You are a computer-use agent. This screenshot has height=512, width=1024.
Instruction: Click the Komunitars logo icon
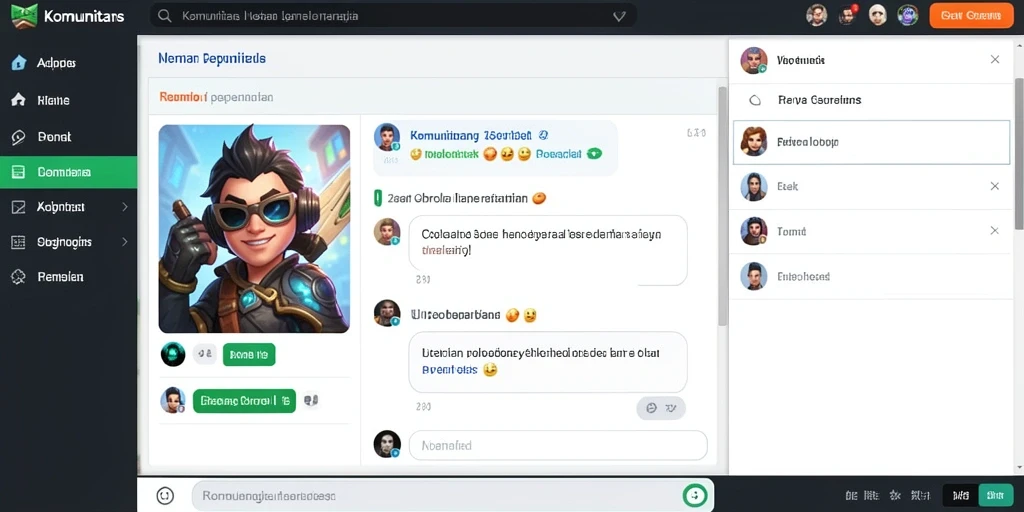click(x=24, y=16)
